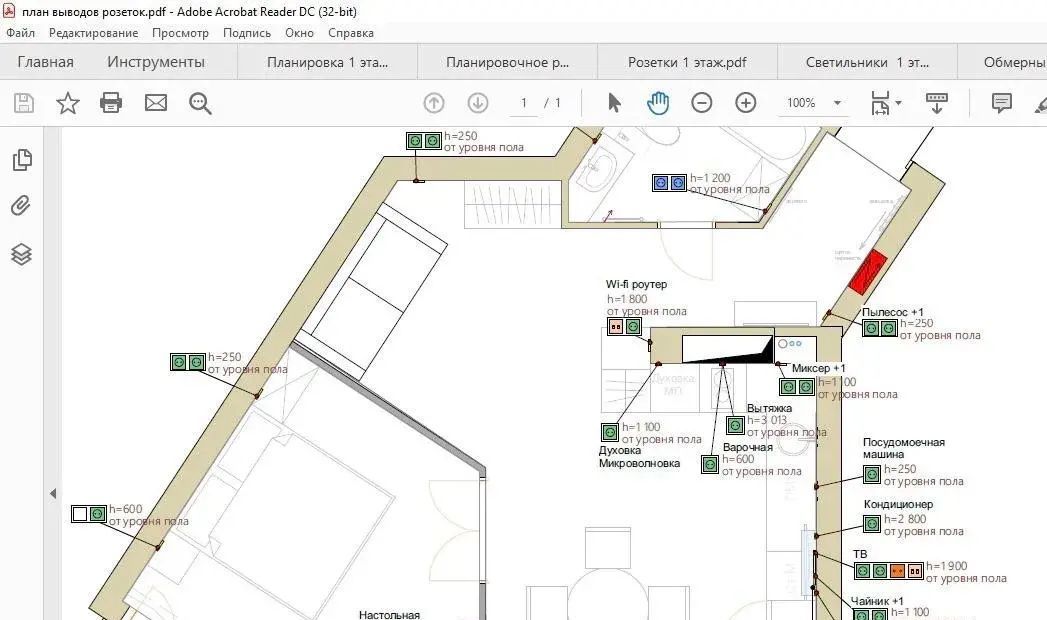
Task: Print the document using the printer icon
Action: point(111,103)
